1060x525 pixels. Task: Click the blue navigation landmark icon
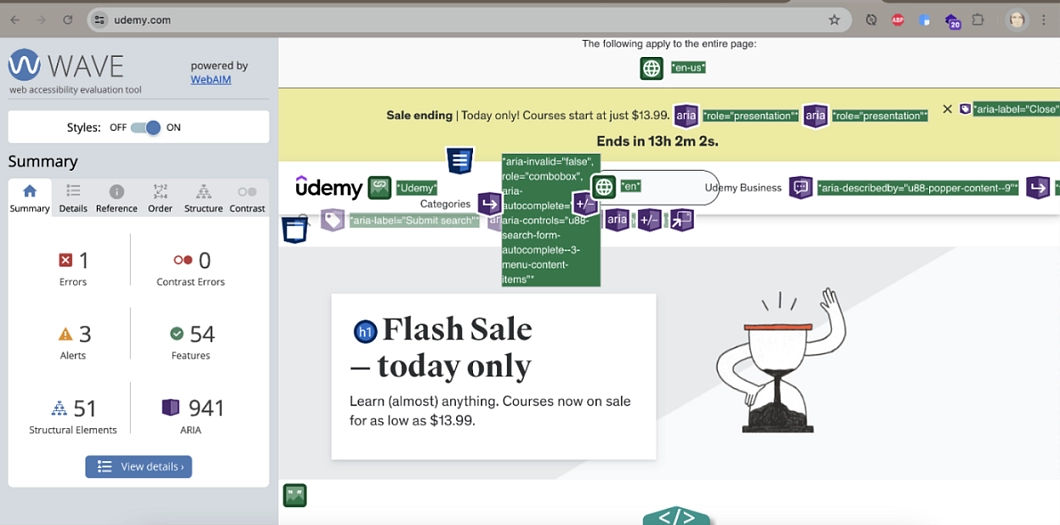pos(460,161)
